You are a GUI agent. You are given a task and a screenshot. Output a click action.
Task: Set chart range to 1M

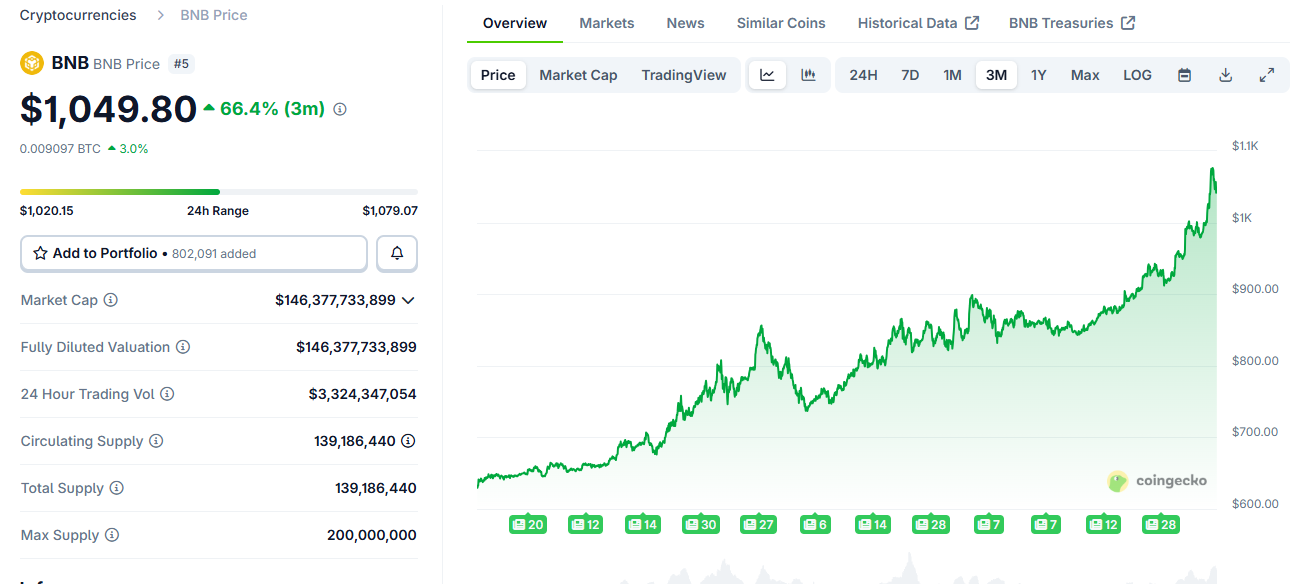(952, 75)
